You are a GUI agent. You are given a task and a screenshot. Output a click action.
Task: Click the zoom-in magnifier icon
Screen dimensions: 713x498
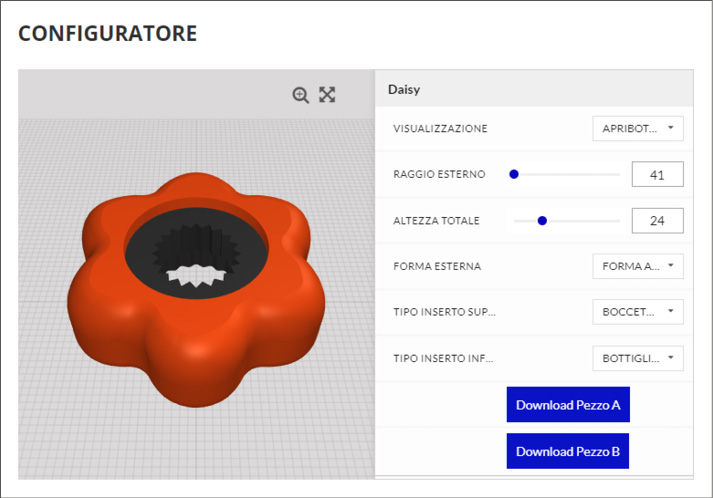point(301,95)
